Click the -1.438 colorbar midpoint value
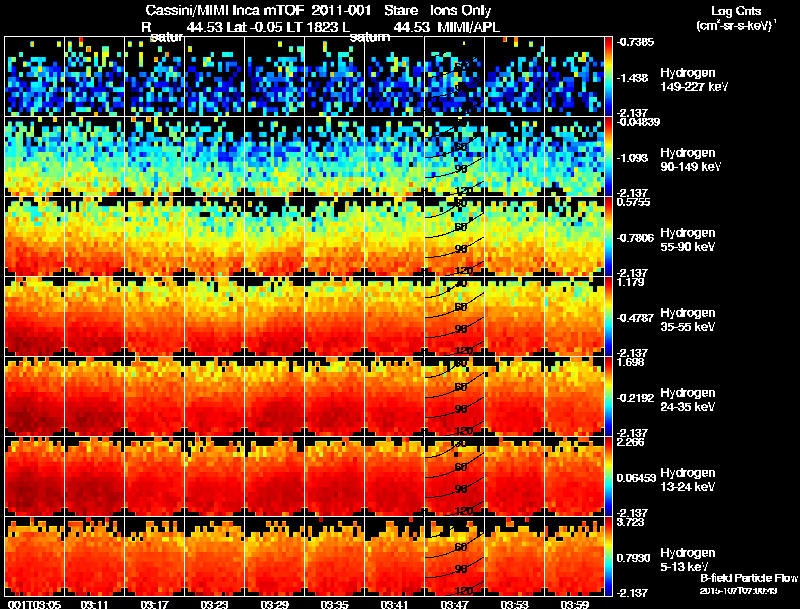Screen dimensions: 800x609 coord(632,78)
